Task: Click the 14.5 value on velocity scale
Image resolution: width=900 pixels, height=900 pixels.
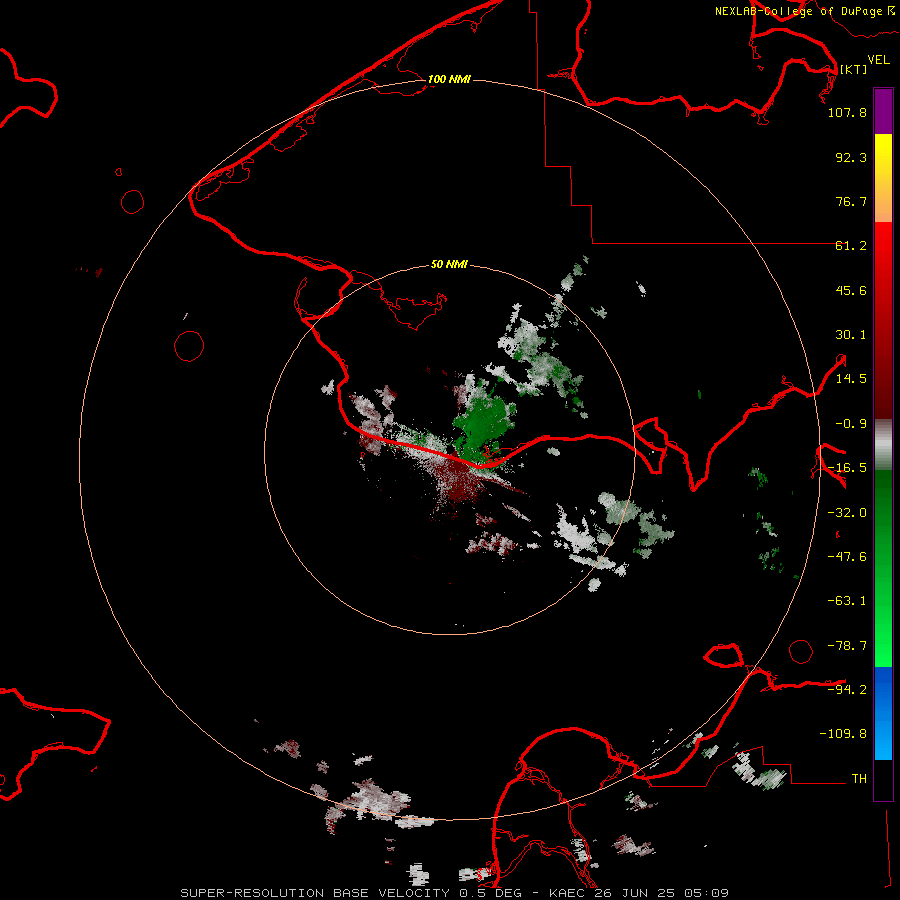Action: [851, 379]
